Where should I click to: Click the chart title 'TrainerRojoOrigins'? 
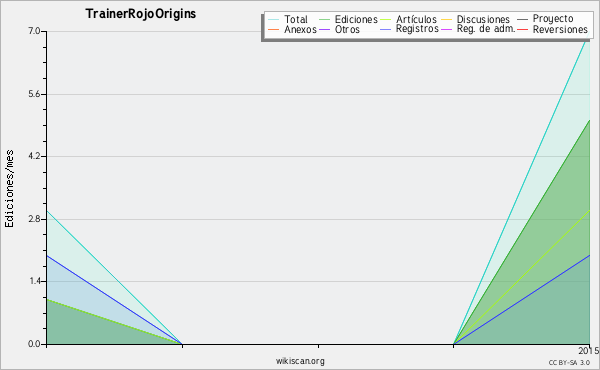(x=141, y=14)
